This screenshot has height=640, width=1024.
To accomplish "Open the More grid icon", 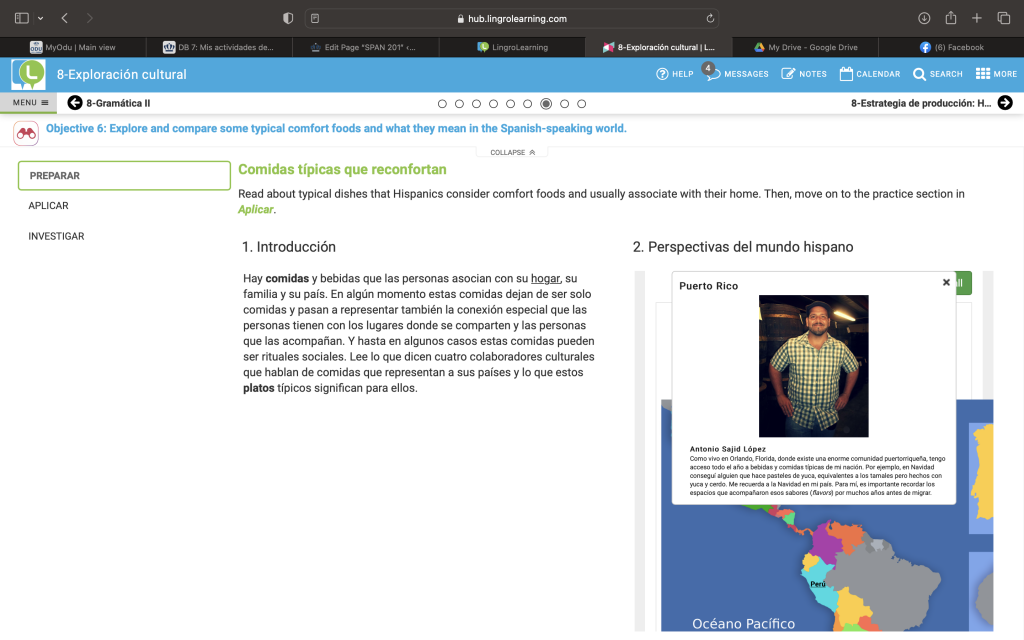I will pyautogui.click(x=982, y=73).
